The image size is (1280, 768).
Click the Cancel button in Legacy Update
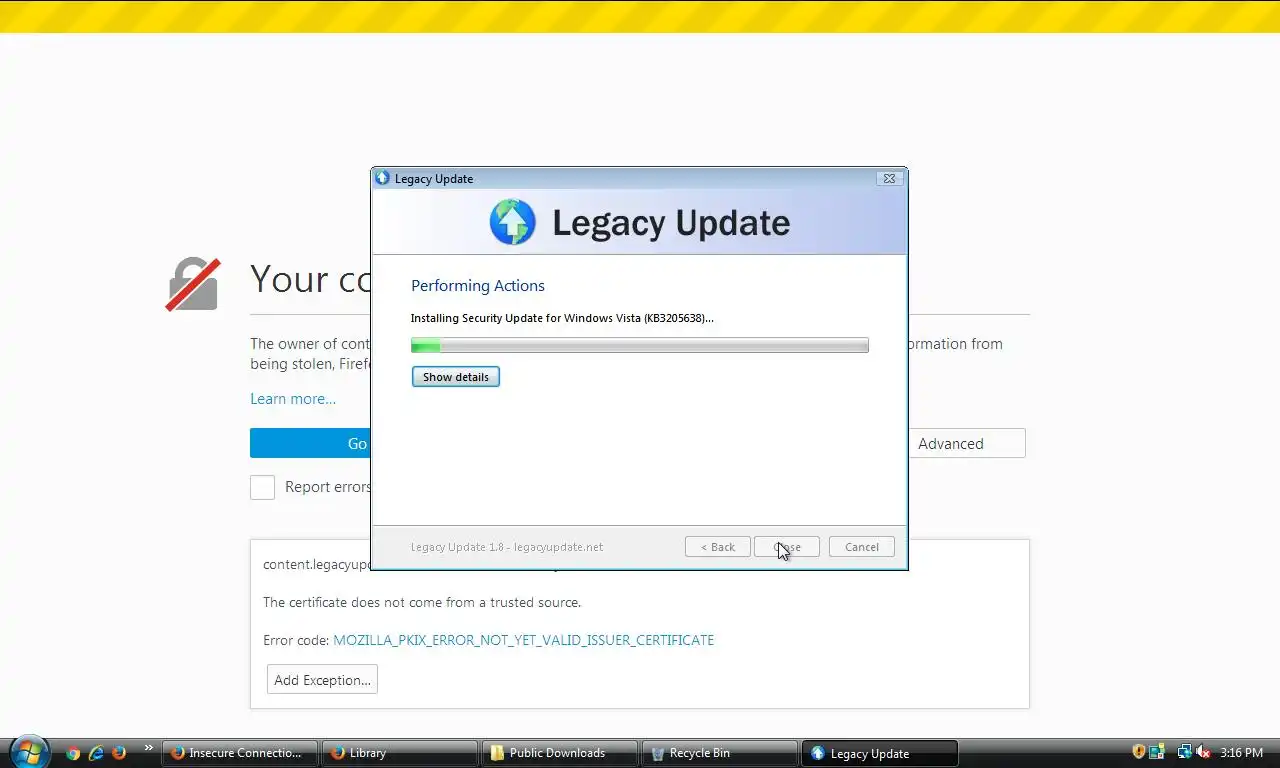click(x=861, y=547)
